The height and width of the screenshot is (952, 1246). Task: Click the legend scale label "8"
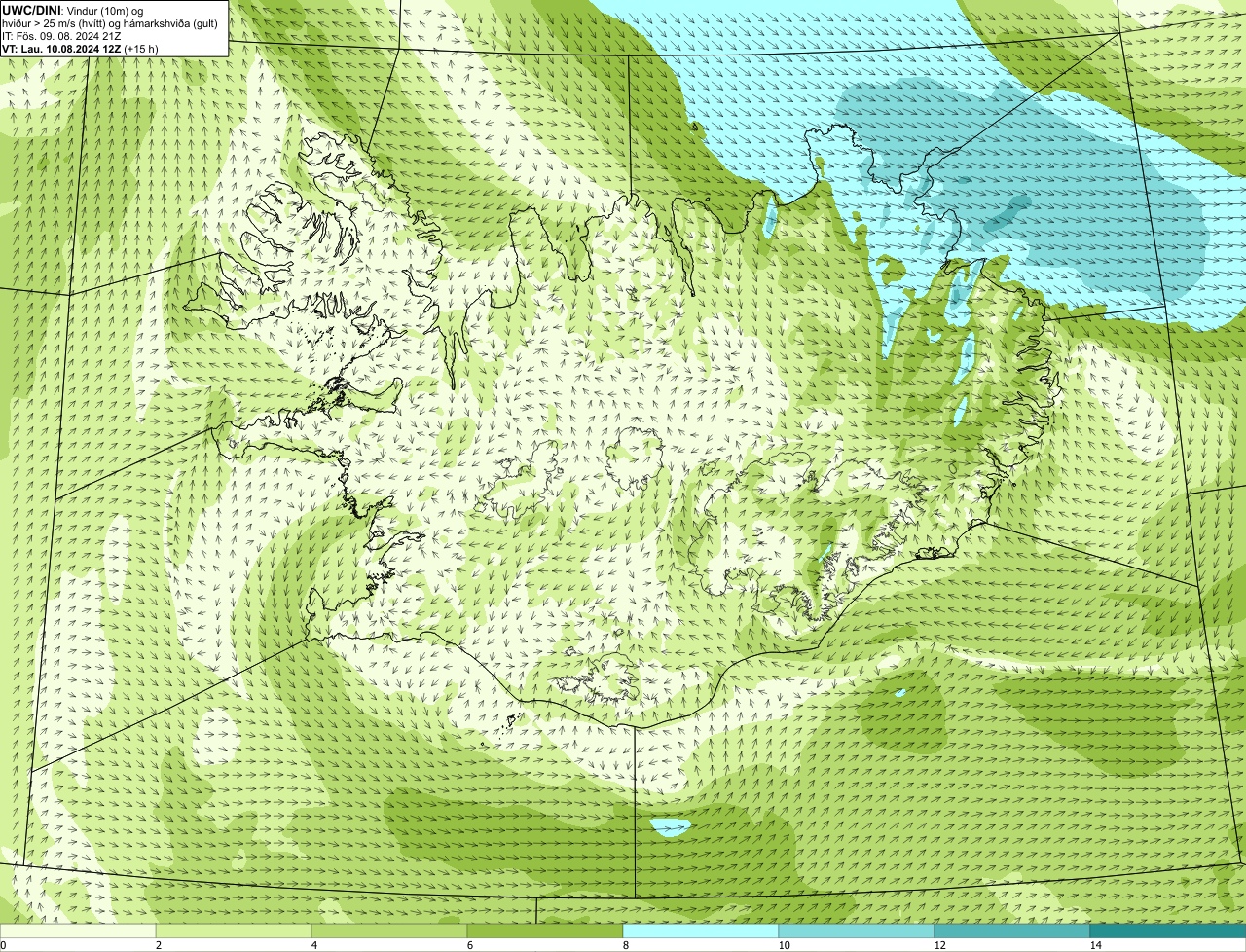click(625, 945)
